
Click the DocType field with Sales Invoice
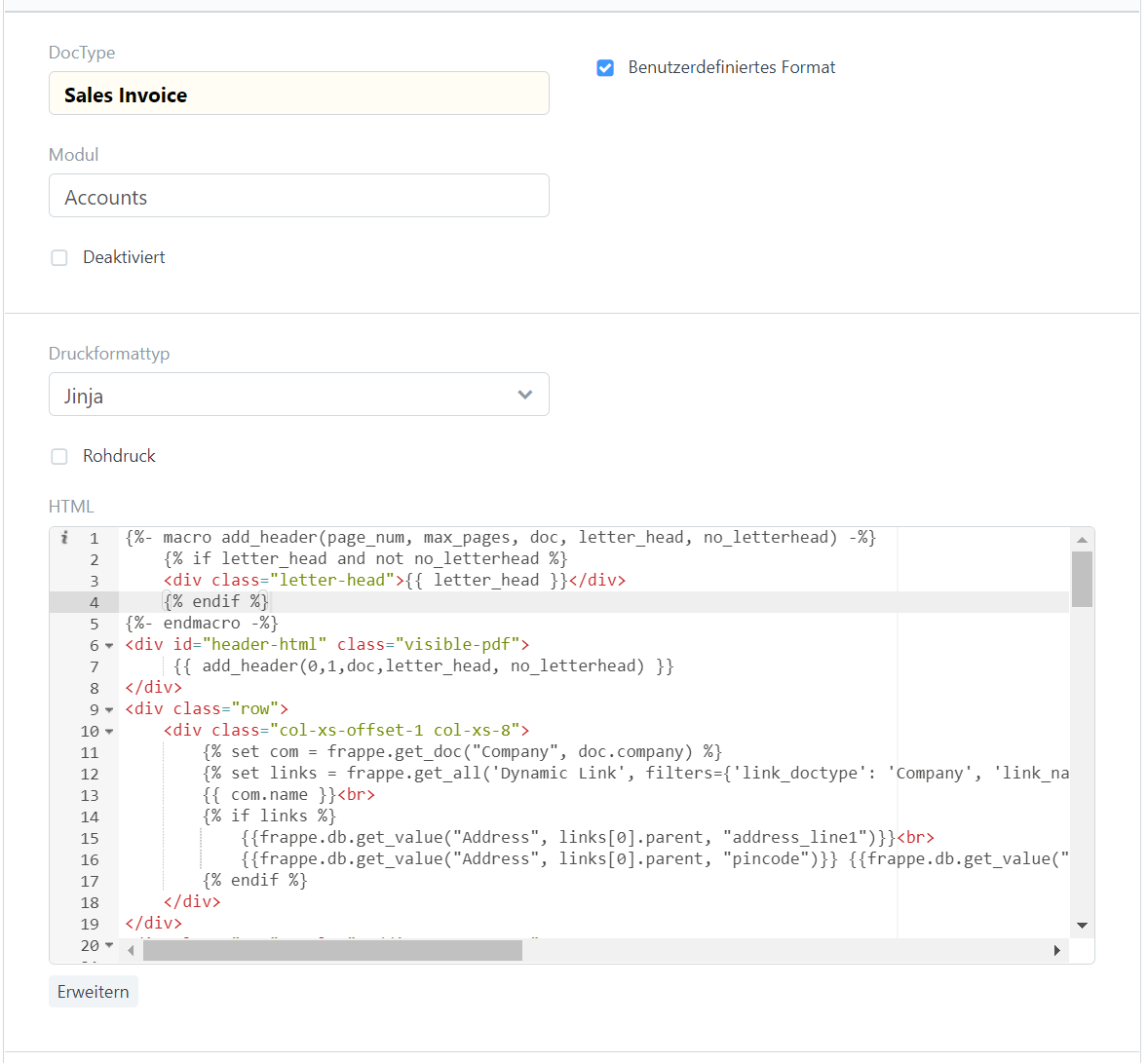[x=298, y=94]
